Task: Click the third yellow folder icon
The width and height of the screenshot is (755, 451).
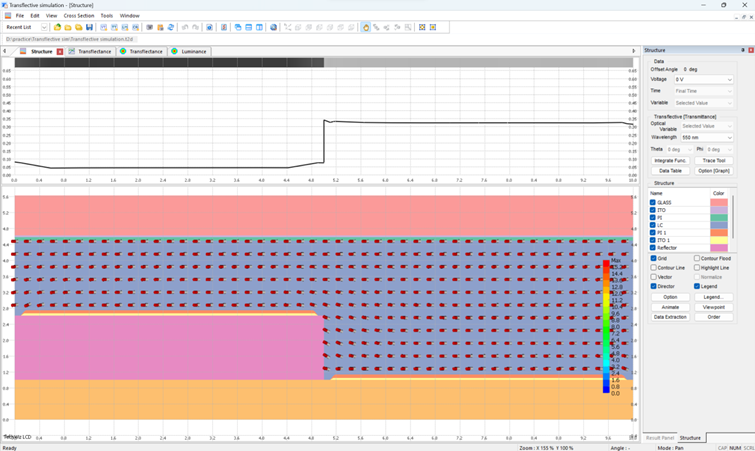Action: [x=78, y=27]
